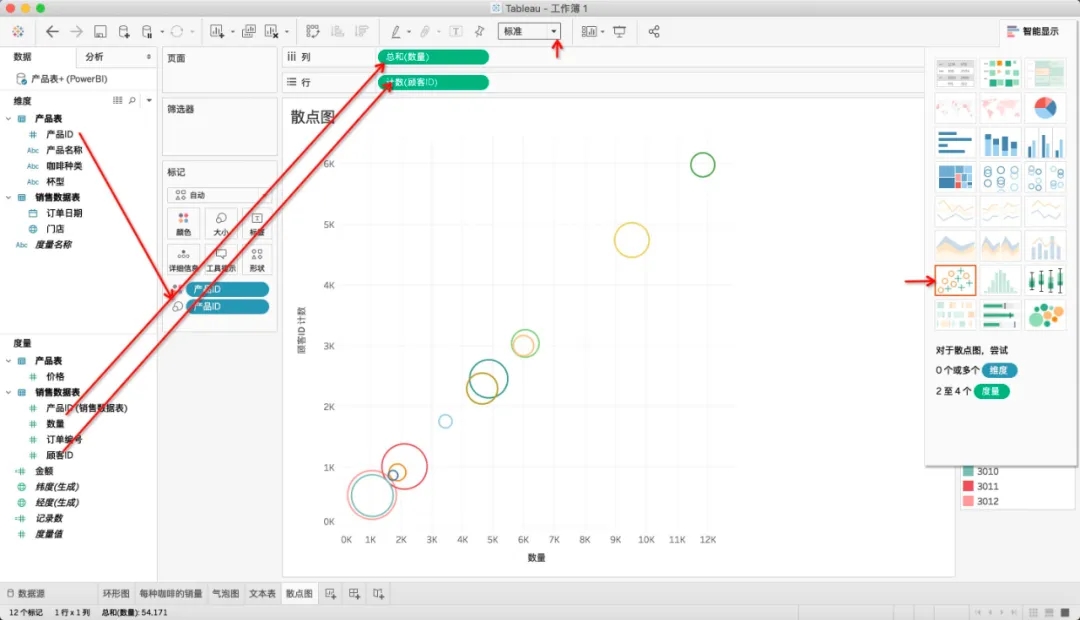
Task: Open the 大小 size mark card
Action: (x=220, y=223)
